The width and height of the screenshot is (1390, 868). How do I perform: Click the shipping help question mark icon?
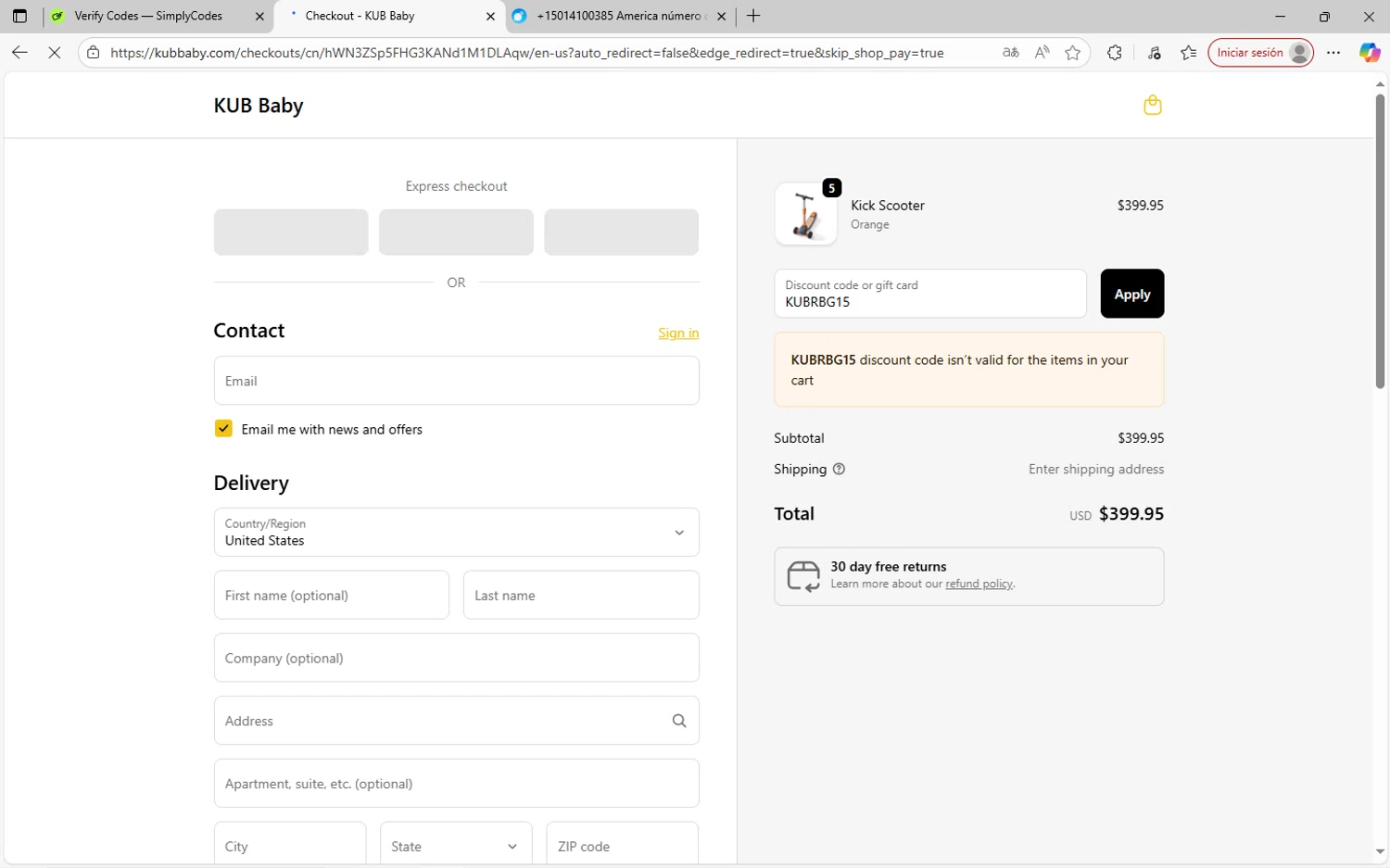[839, 469]
